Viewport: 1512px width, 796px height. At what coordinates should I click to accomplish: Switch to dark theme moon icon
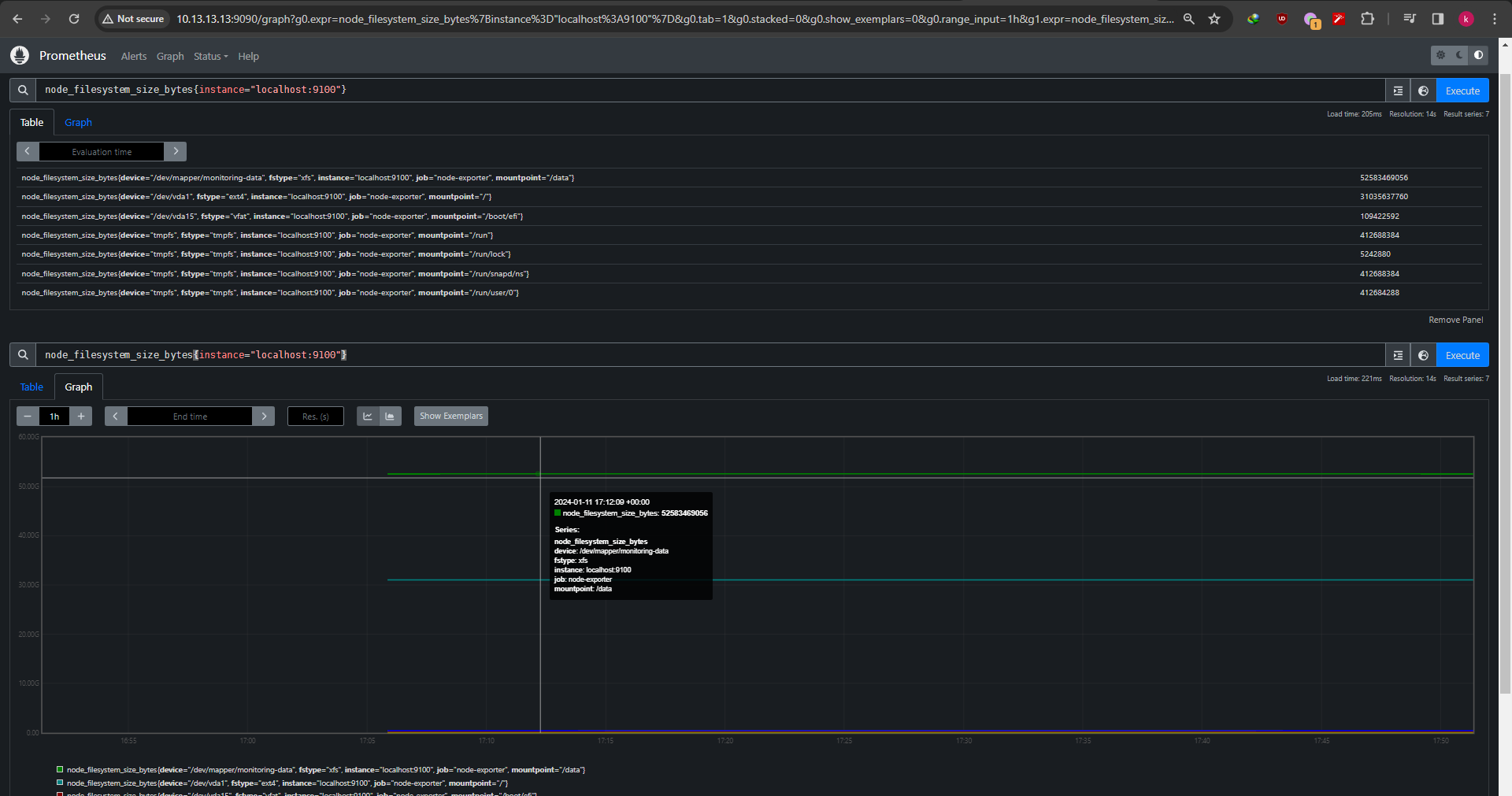1459,55
